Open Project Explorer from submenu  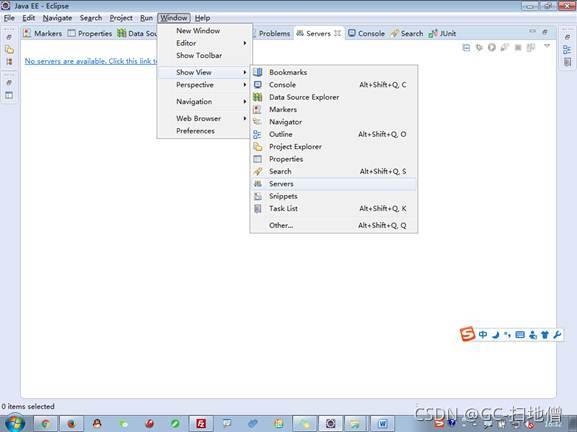click(333, 146)
